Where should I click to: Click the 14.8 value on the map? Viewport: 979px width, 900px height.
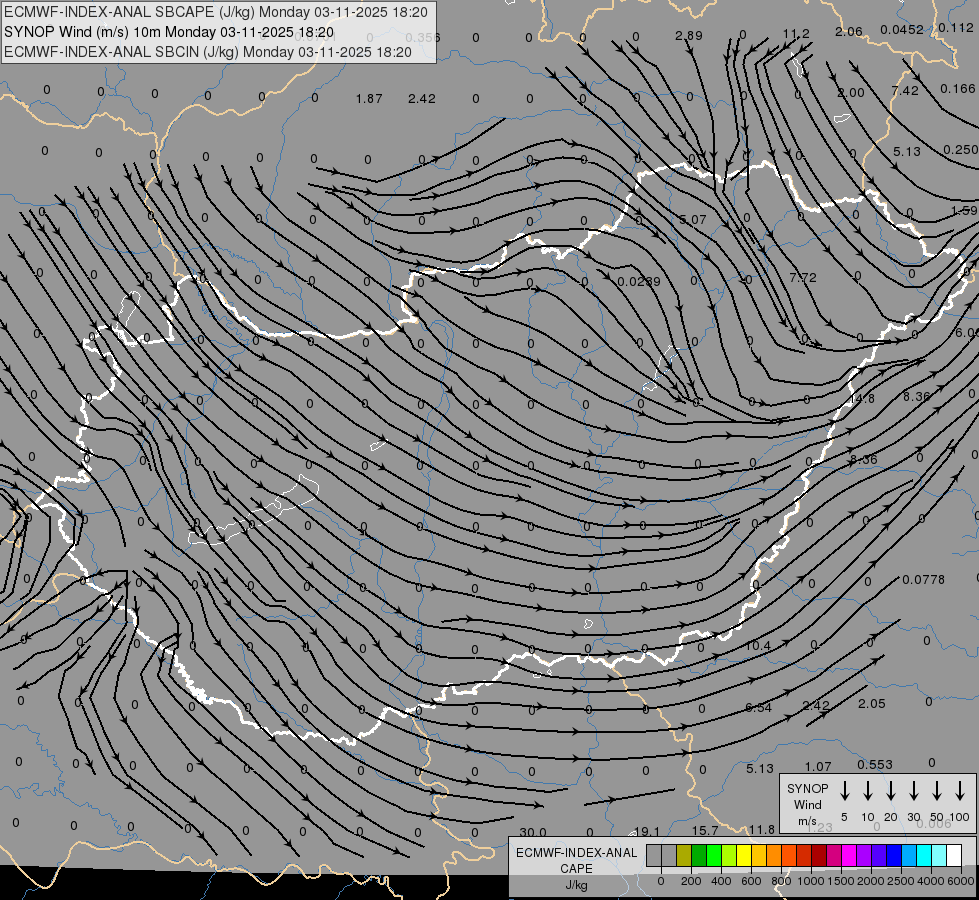(x=862, y=398)
